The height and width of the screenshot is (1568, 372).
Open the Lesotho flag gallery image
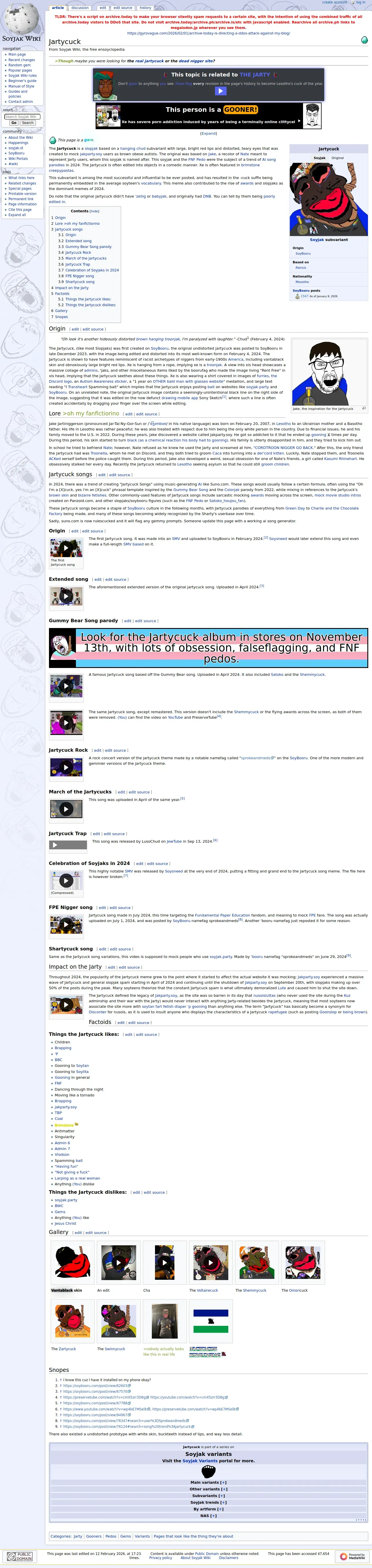click(x=211, y=1320)
